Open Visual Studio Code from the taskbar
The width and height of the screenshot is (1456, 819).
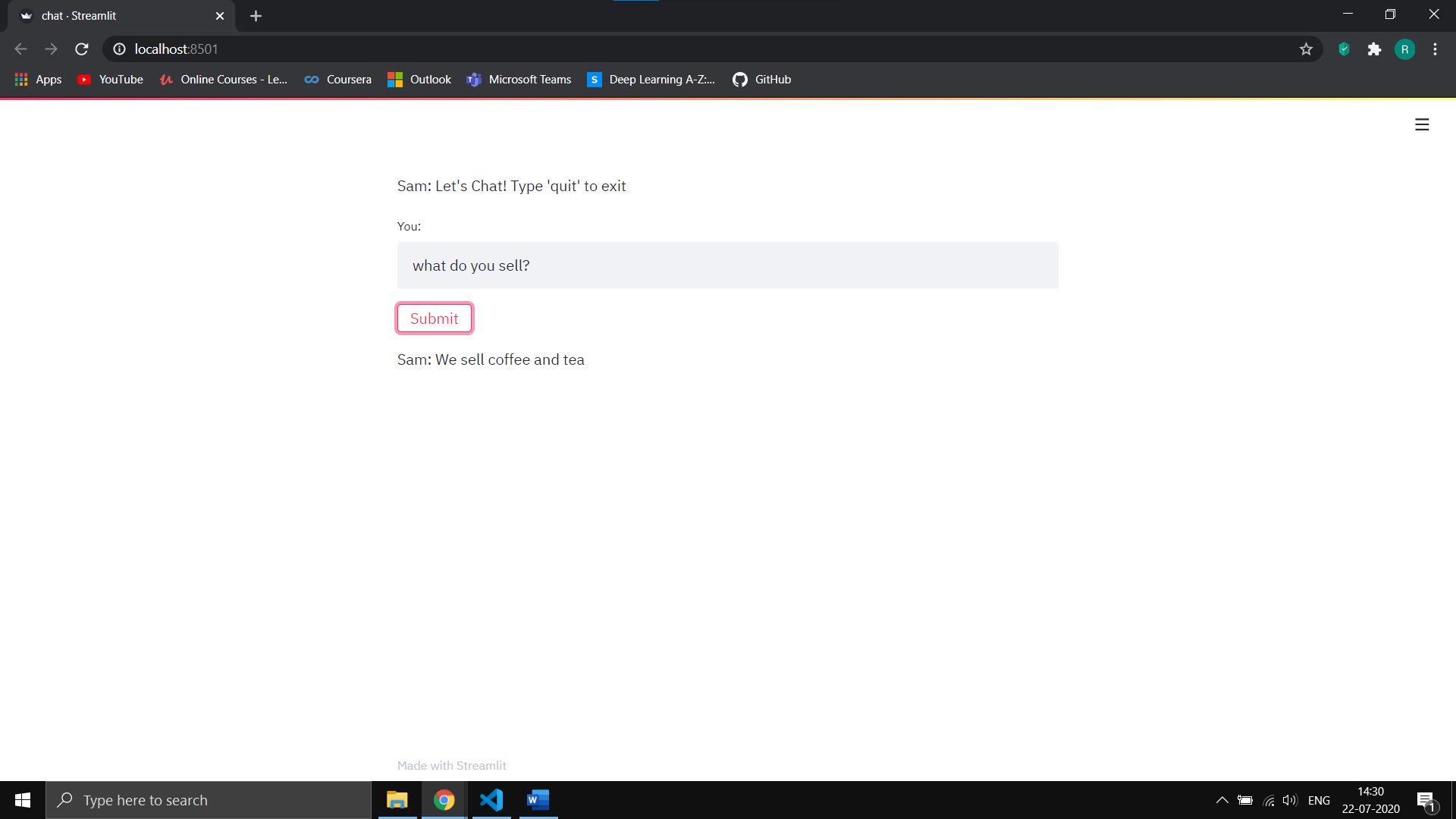[491, 800]
